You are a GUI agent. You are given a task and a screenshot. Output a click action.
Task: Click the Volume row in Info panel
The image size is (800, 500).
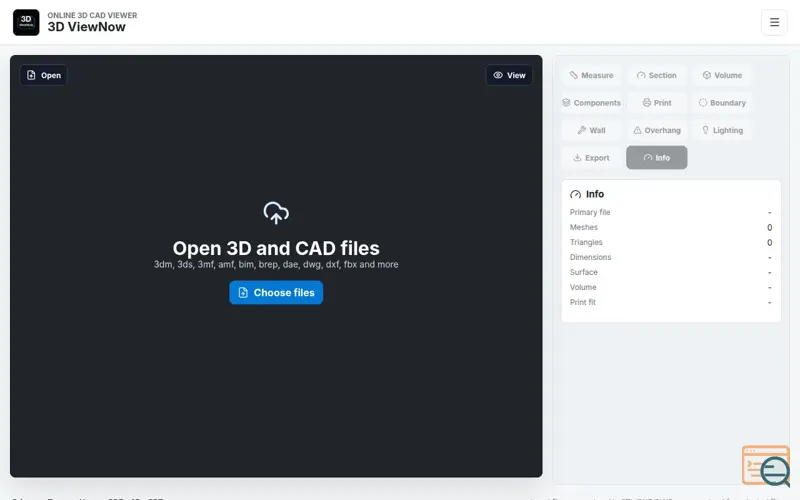670,287
